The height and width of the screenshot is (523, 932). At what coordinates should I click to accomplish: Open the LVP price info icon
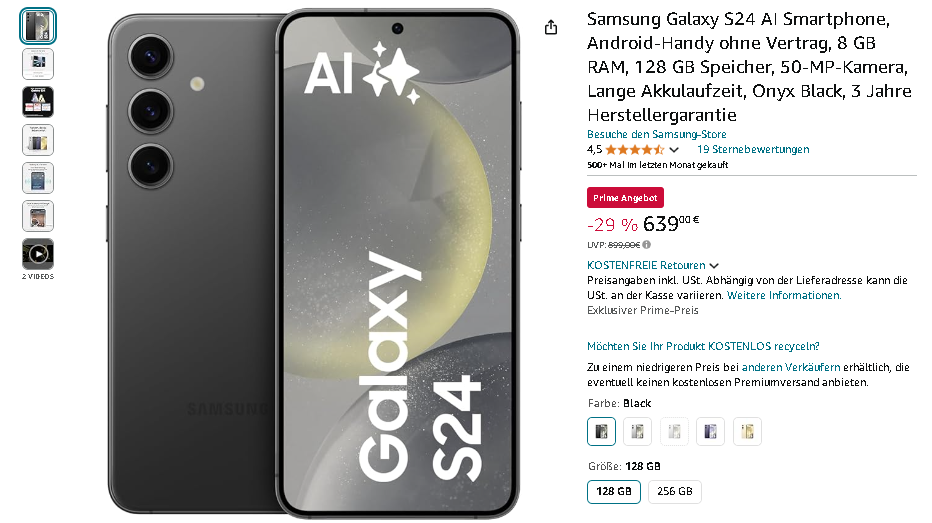click(647, 244)
